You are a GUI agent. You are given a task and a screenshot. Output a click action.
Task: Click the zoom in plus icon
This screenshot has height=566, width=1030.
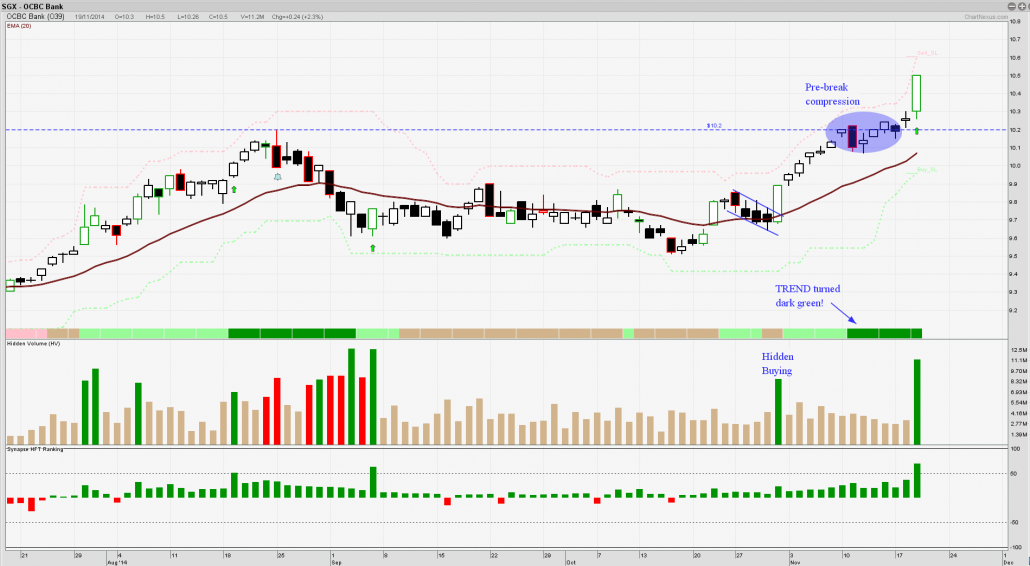[x=1021, y=5]
